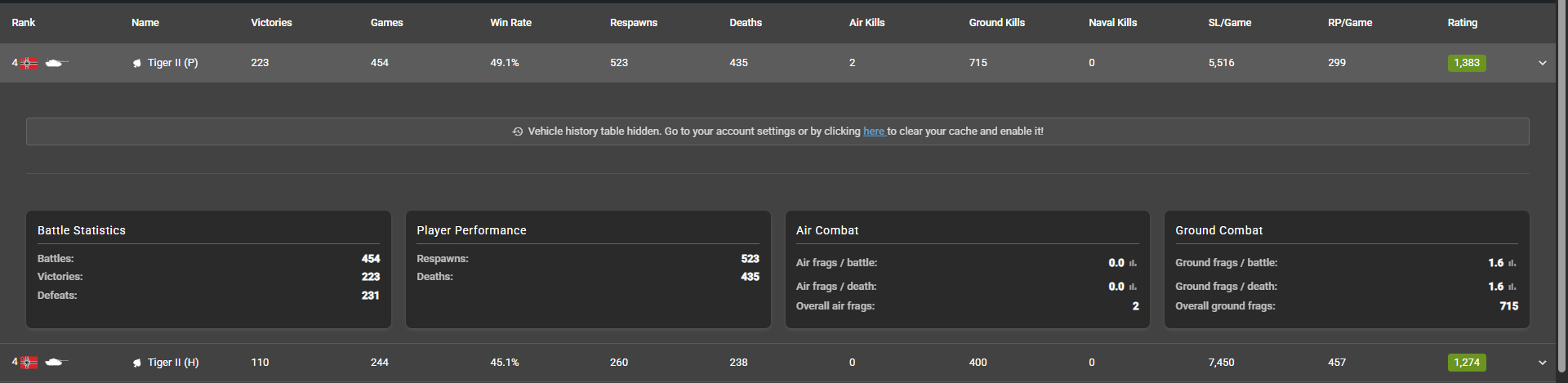1568x383 pixels.
Task: Open chart icon beside Air frags / battle
Action: 1133,263
